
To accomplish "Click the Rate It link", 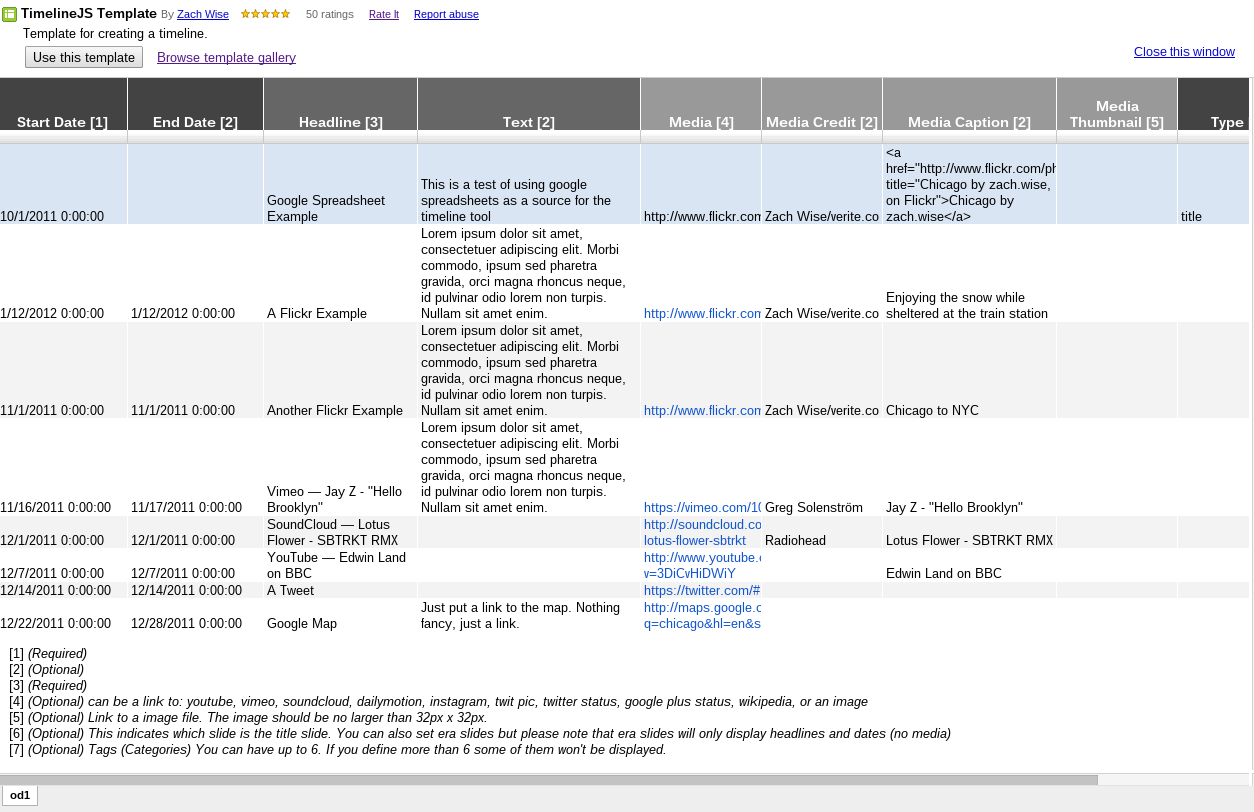I will [x=384, y=14].
